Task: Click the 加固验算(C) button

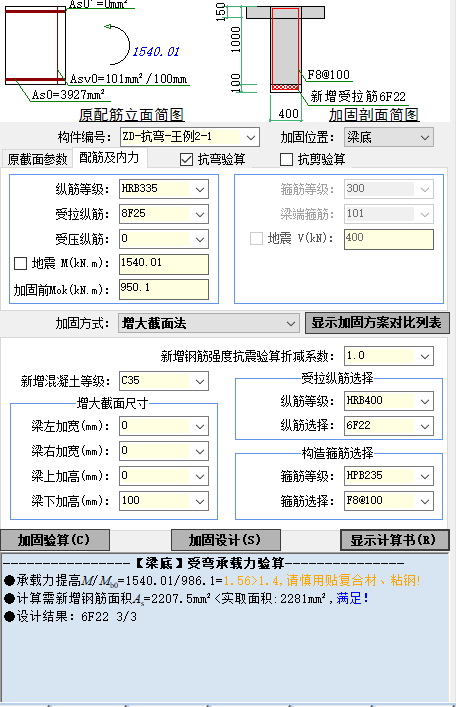Action: coord(55,540)
